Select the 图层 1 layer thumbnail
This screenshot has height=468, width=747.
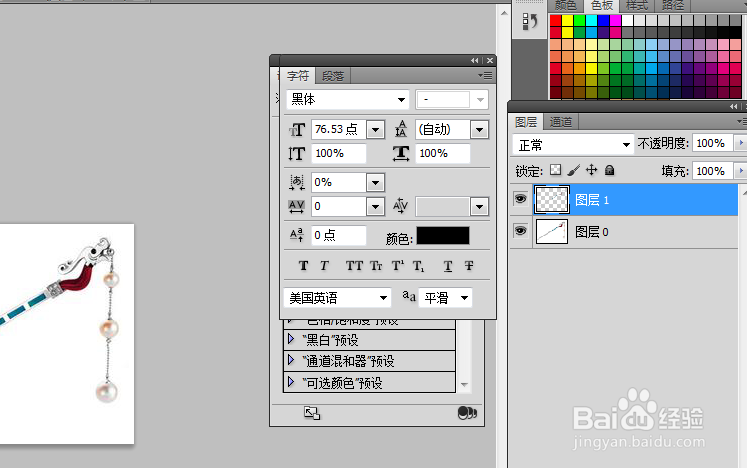coord(552,199)
